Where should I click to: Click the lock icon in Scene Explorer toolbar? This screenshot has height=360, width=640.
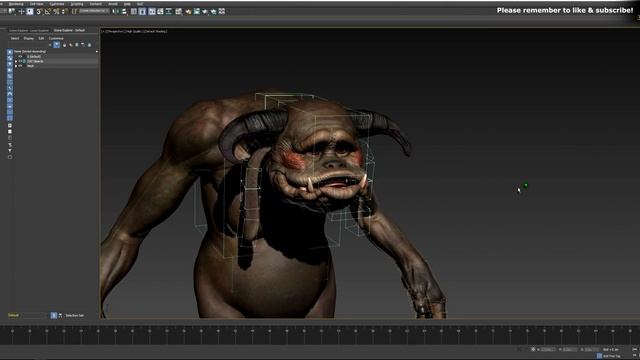64,45
